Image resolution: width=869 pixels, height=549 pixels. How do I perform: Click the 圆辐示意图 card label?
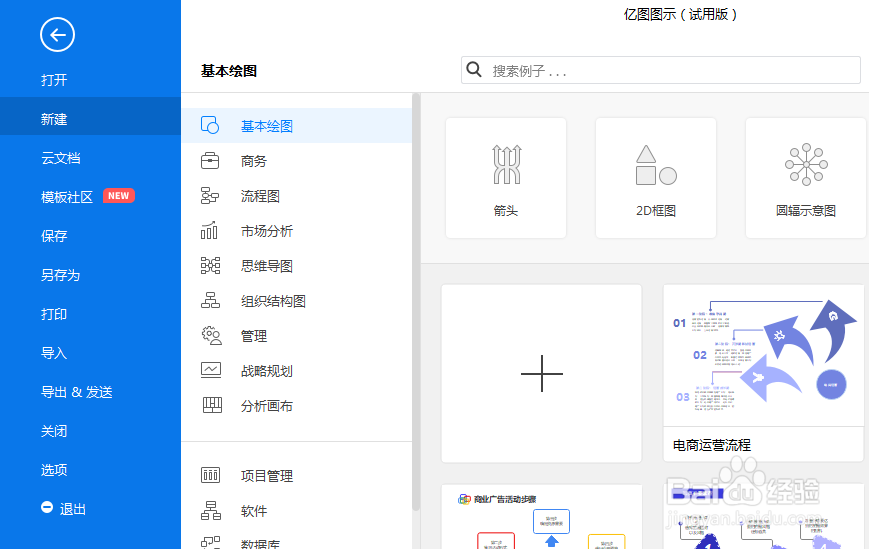coord(806,211)
